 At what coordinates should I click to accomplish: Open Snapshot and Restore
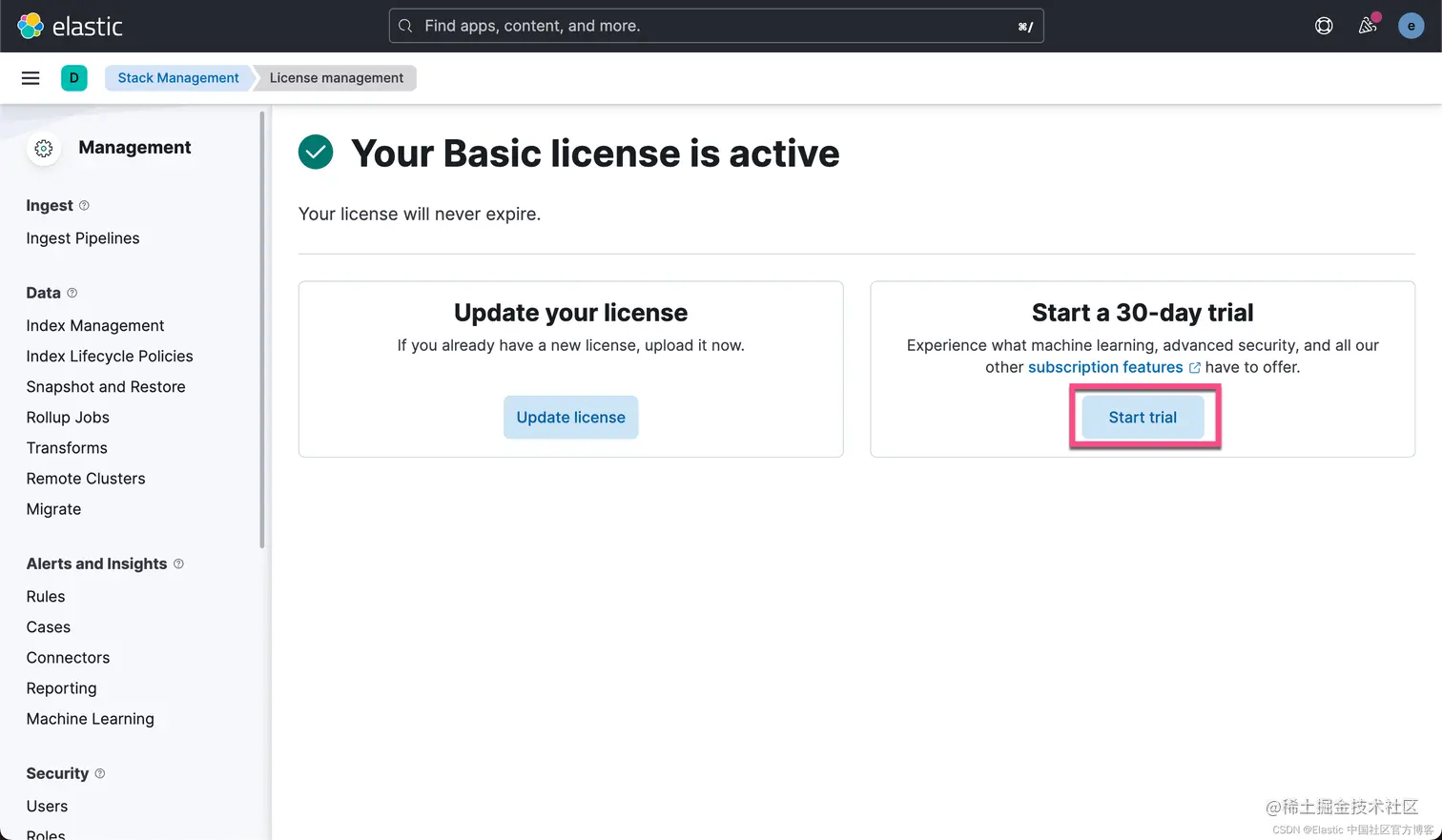(106, 387)
